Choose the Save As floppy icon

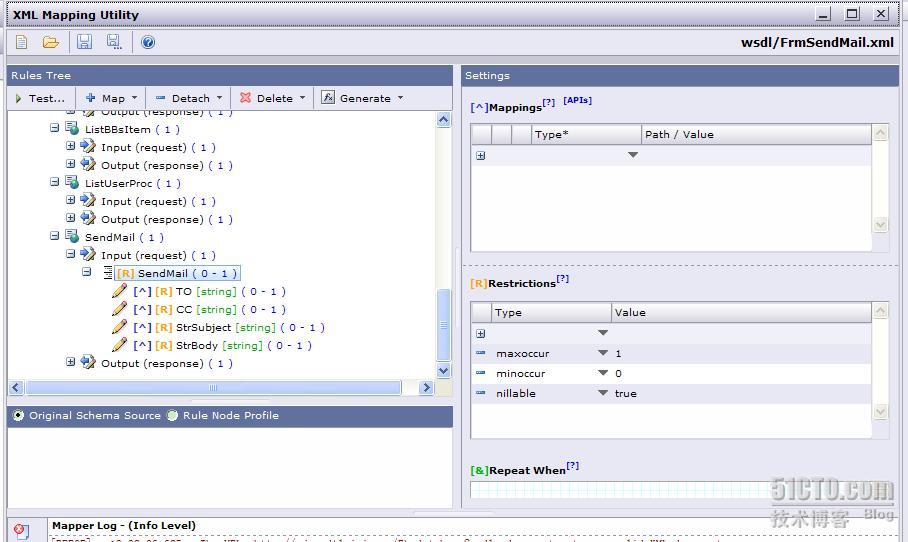tap(114, 42)
